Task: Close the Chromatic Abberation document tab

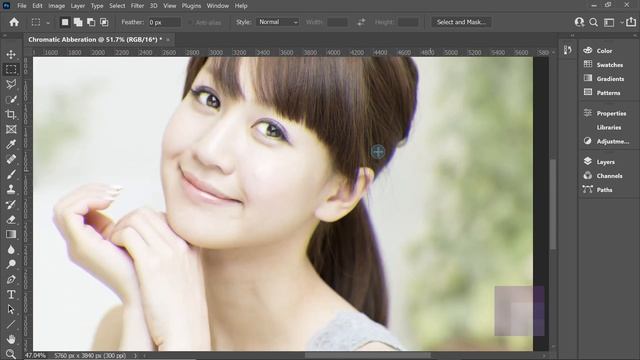Action: (x=168, y=40)
